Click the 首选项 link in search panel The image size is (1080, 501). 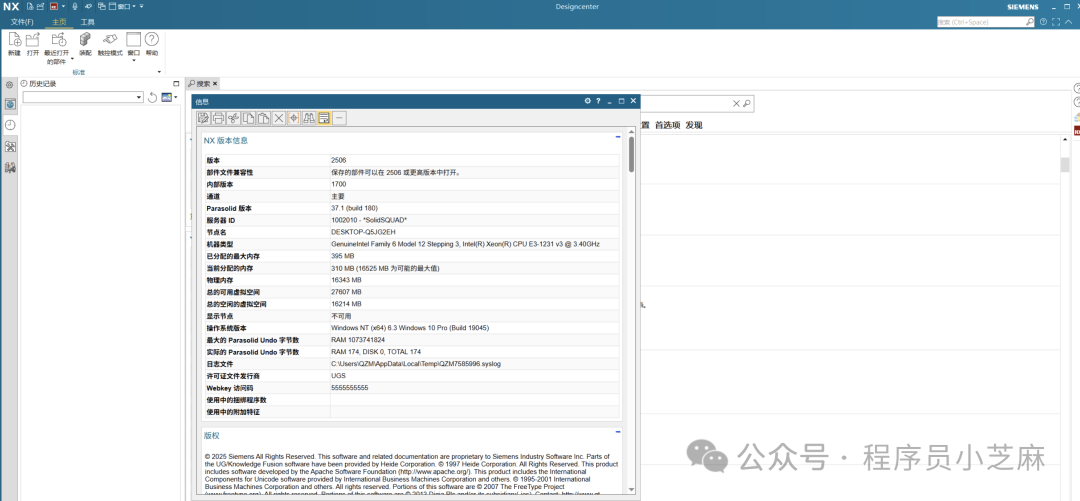pos(667,125)
